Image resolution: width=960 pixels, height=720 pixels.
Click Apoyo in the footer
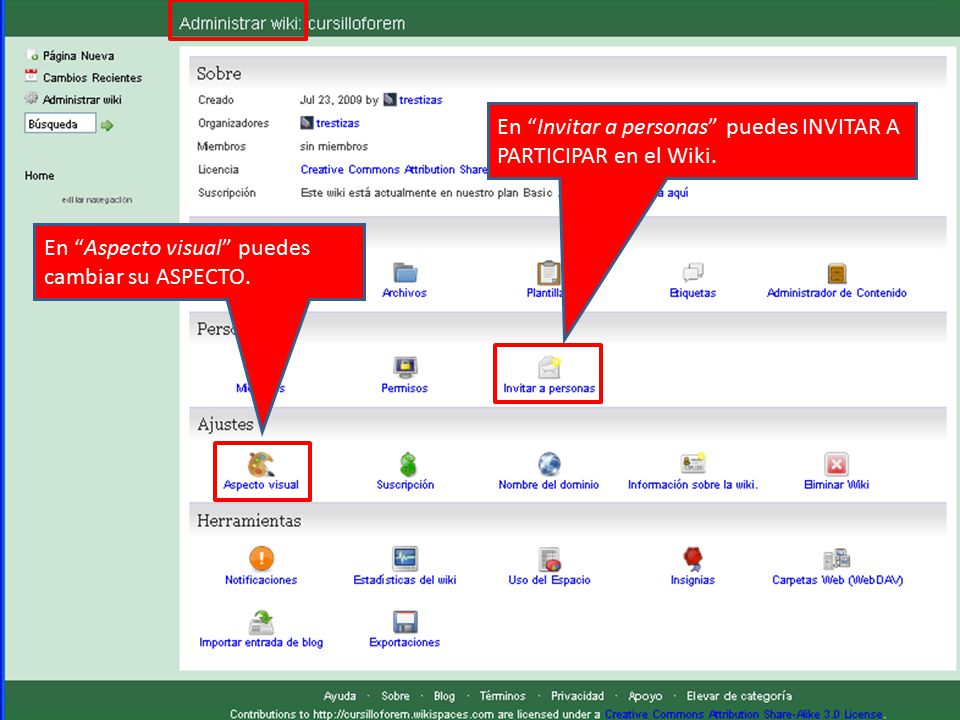pos(645,696)
